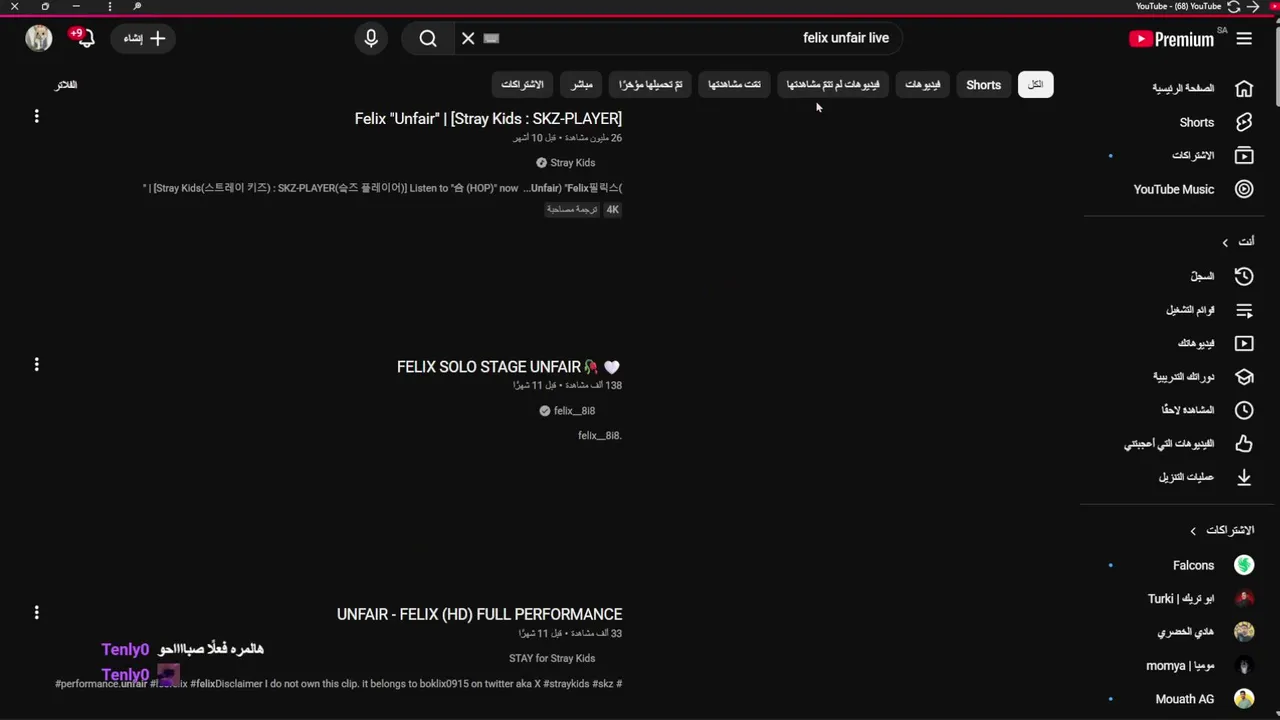Open Felix "Unfair" SKZ-PLAYER video title
Screen dimensions: 1280x720
click(x=488, y=118)
